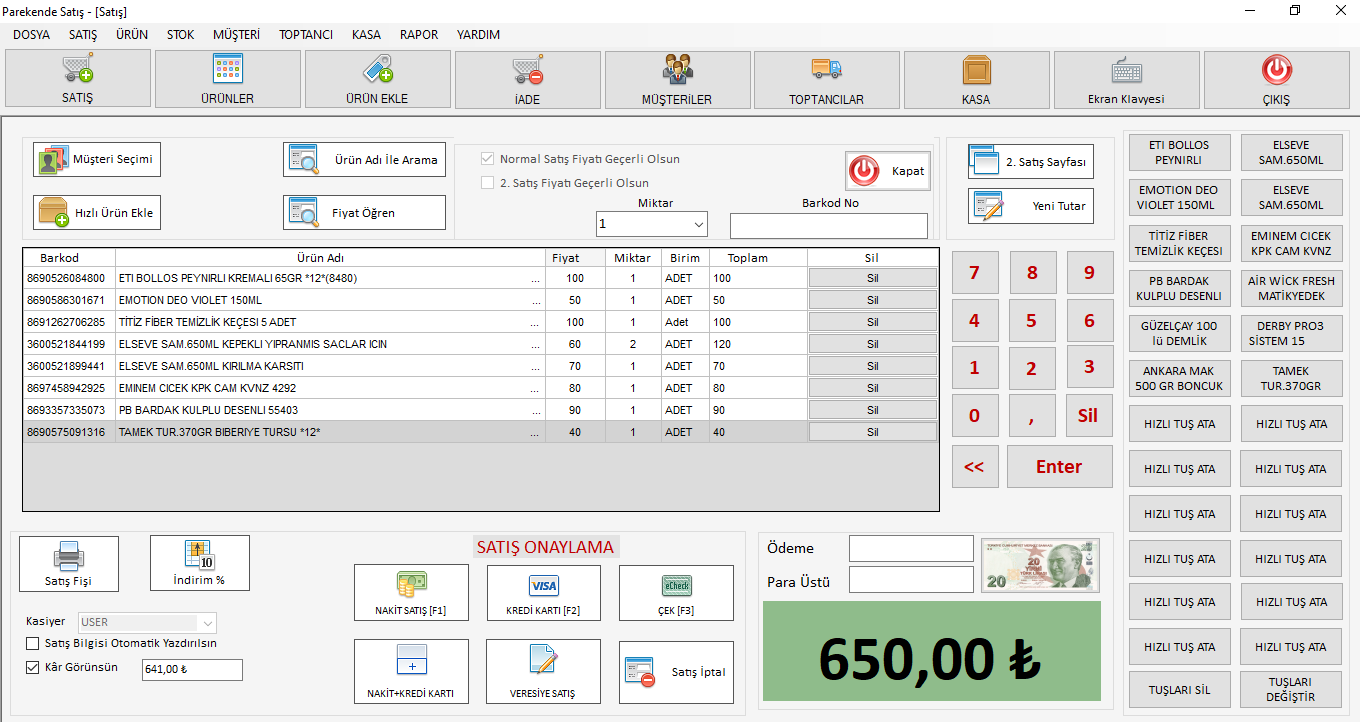
Task: Click the 20 lira banknote image
Action: [1040, 566]
